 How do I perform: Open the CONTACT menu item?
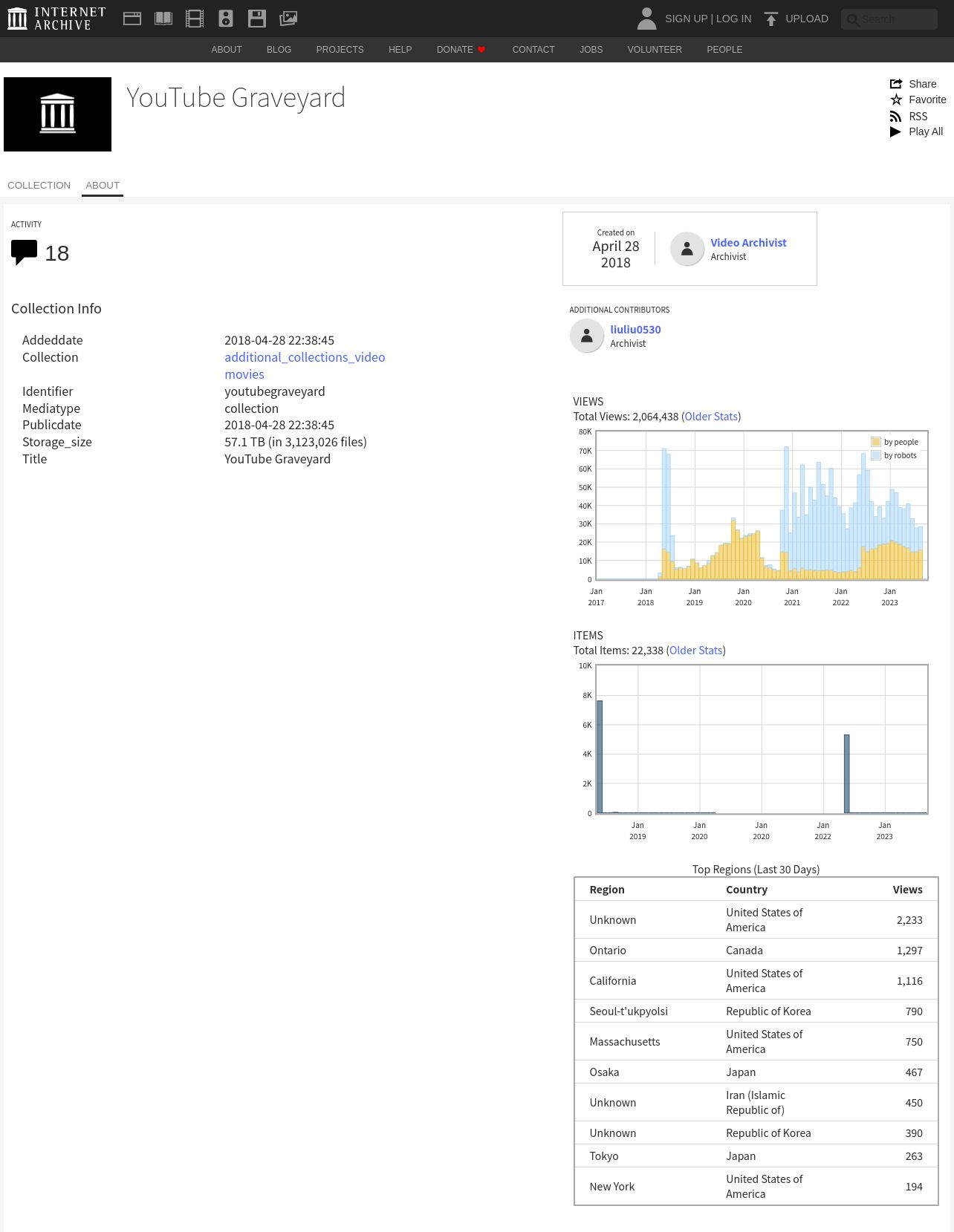pyautogui.click(x=533, y=50)
